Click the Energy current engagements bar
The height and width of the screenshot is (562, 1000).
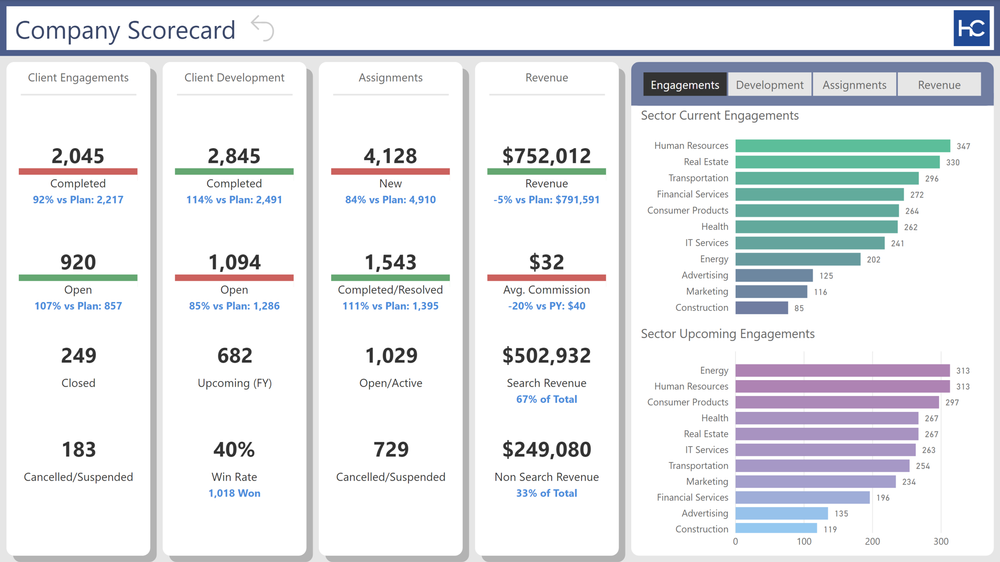(x=798, y=259)
